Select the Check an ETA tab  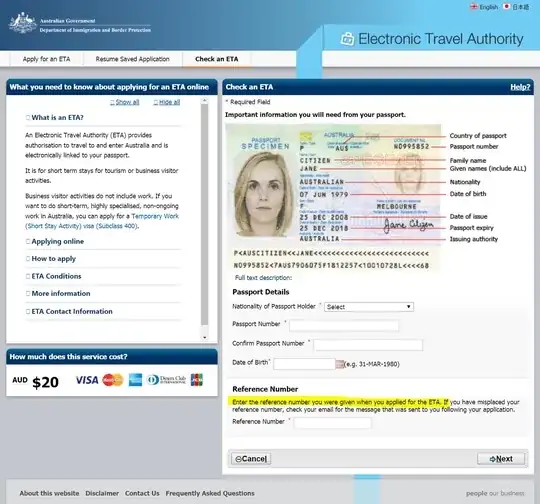[x=217, y=59]
